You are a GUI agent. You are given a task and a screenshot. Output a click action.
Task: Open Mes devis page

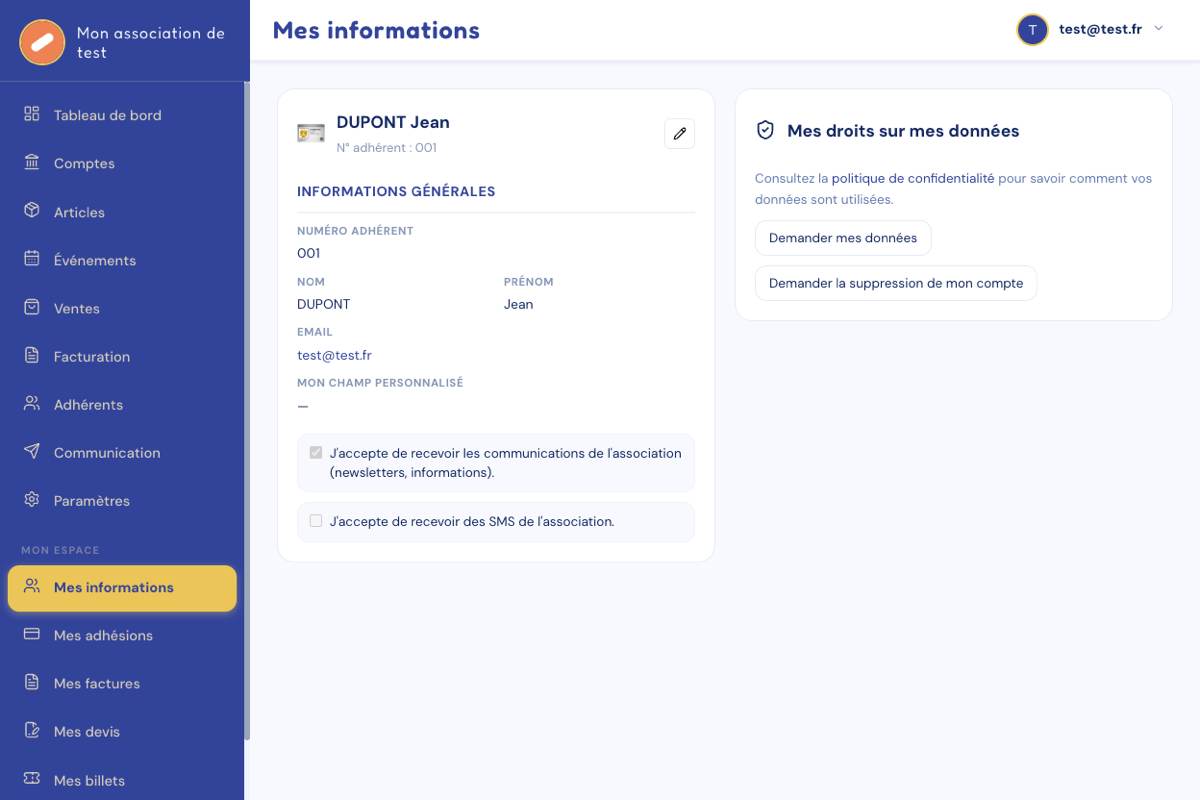pyautogui.click(x=122, y=731)
